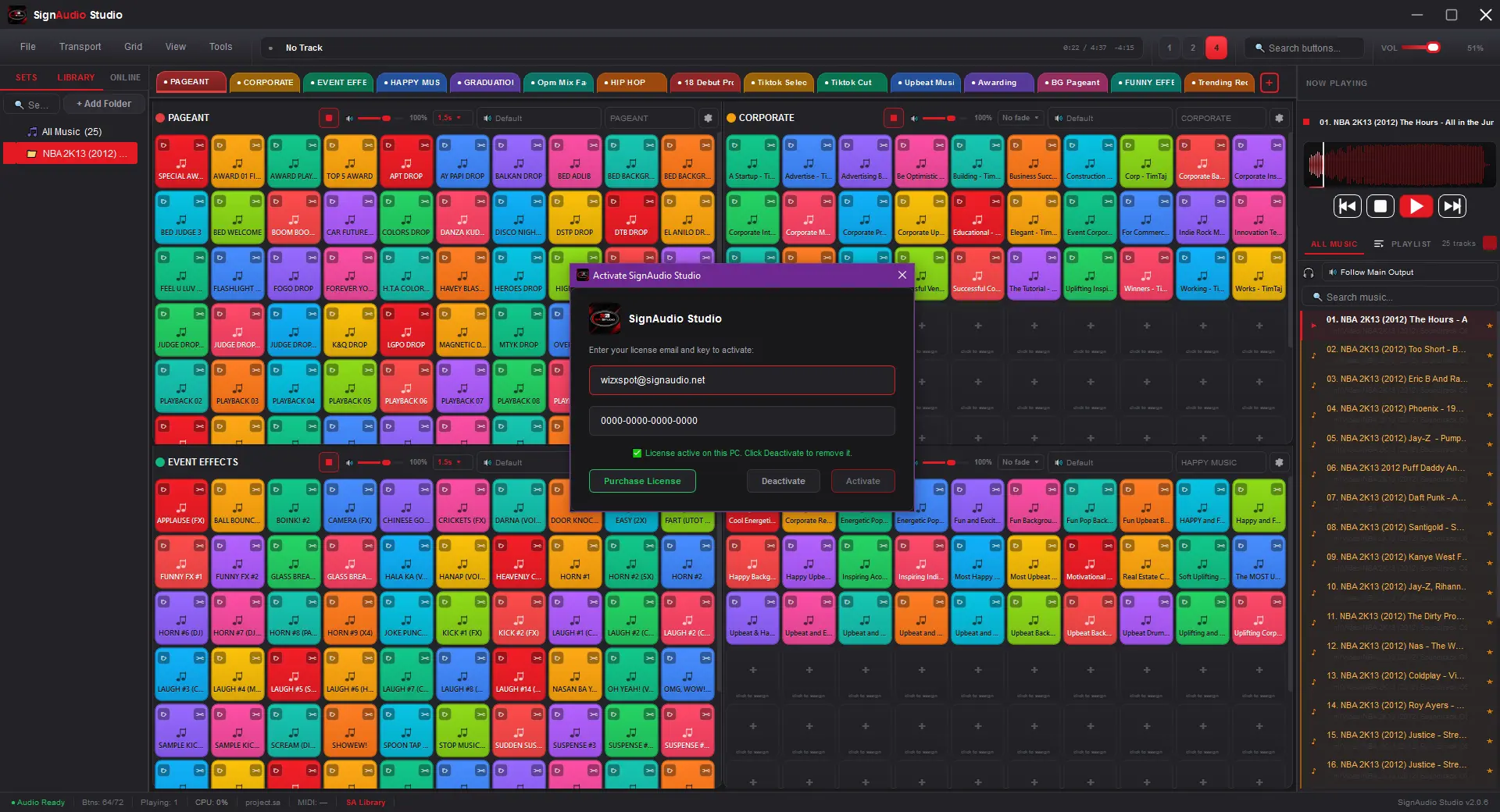1500x812 pixels.
Task: Click the license email input field
Action: [741, 380]
